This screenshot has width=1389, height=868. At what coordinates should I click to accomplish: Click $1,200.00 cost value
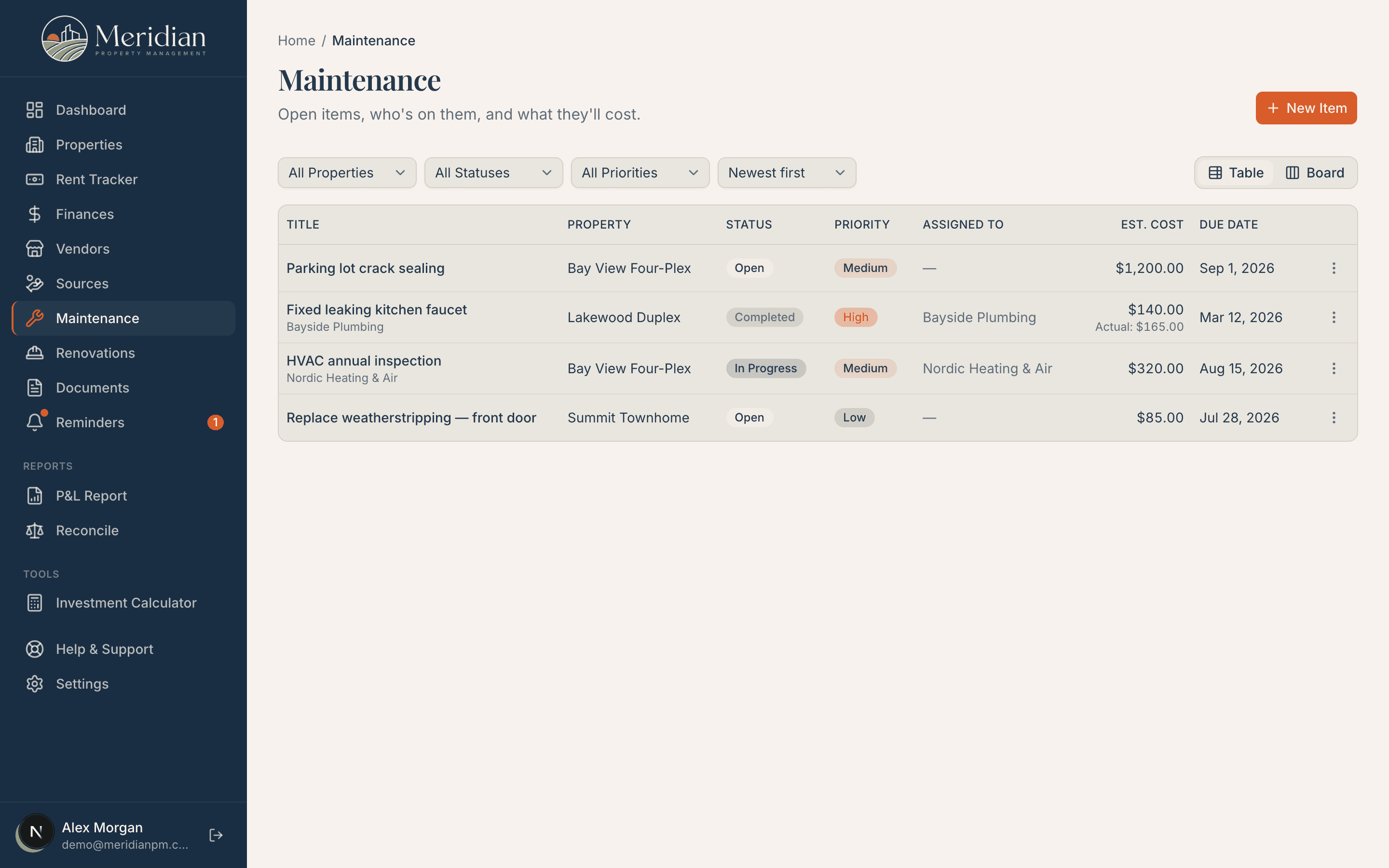(x=1149, y=268)
